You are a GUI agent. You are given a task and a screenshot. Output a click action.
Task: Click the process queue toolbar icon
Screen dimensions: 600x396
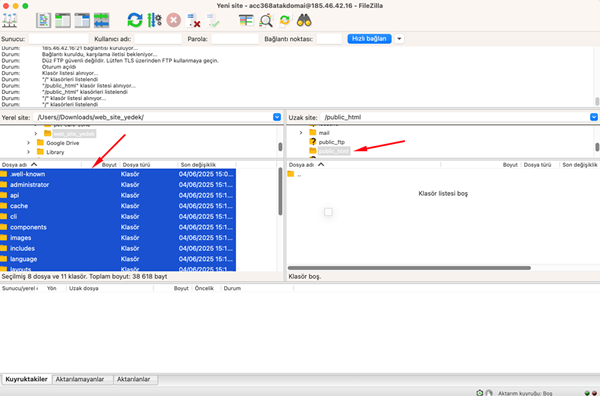pyautogui.click(x=154, y=20)
